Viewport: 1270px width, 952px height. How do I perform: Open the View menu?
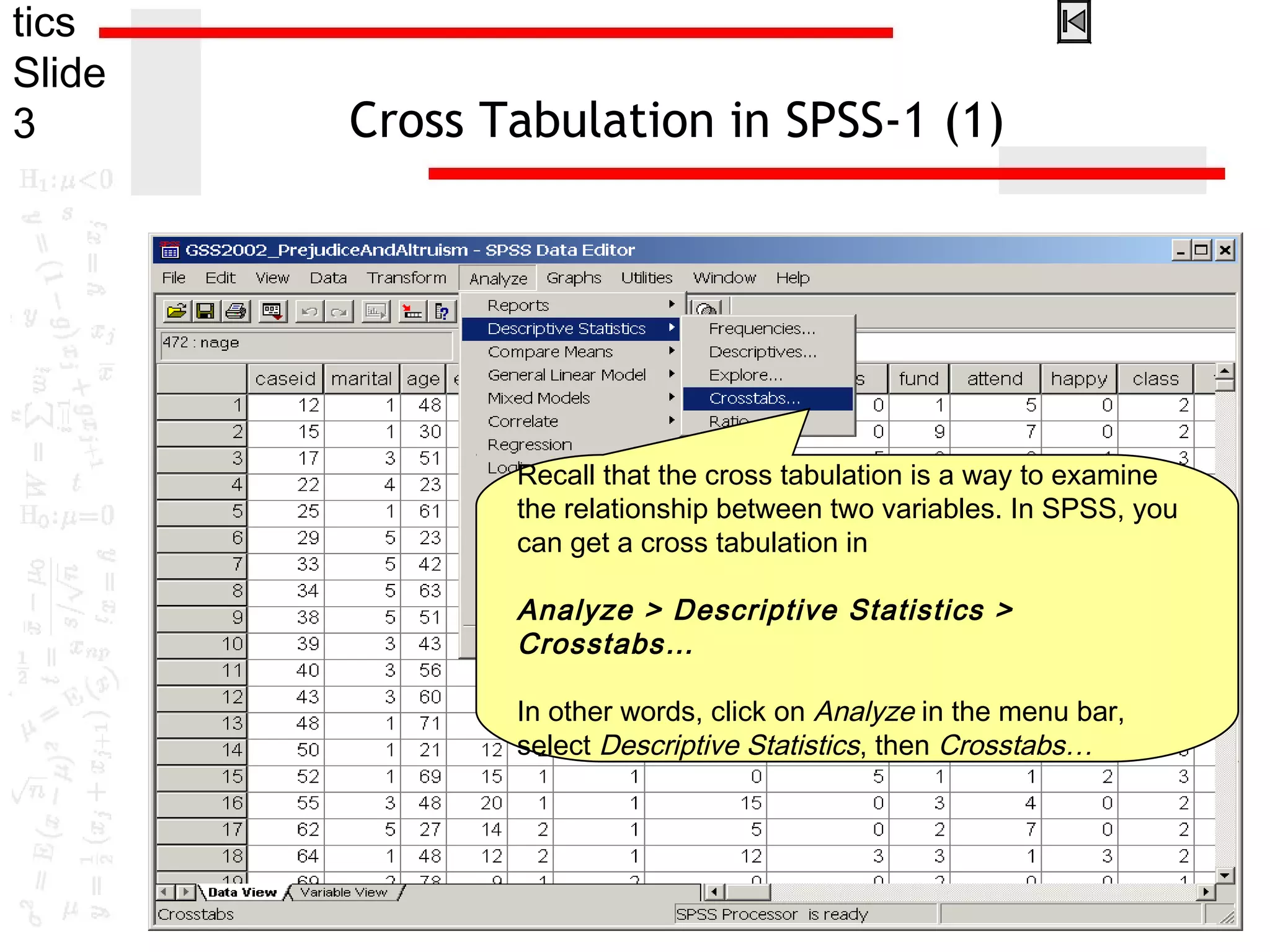272,278
